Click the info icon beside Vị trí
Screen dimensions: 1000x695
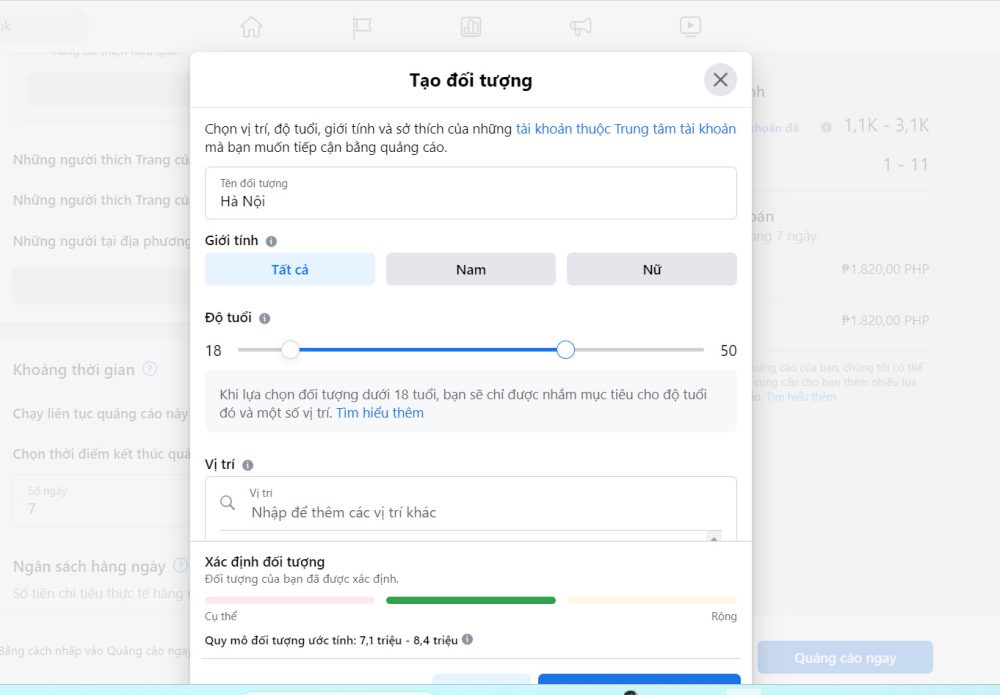pyautogui.click(x=248, y=465)
